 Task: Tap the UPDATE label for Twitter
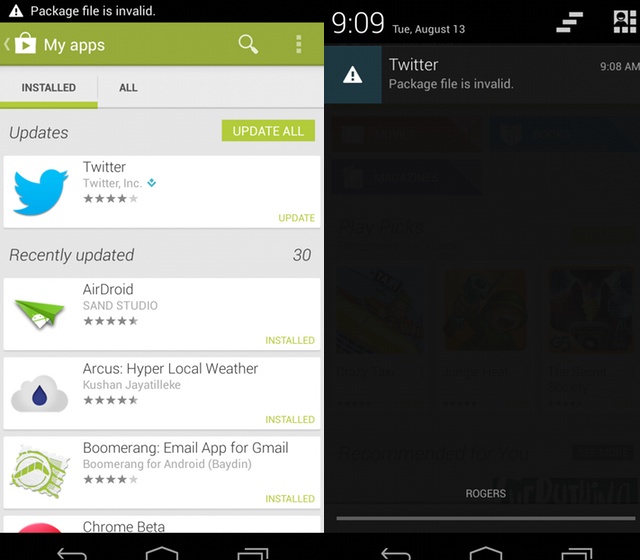(x=296, y=218)
